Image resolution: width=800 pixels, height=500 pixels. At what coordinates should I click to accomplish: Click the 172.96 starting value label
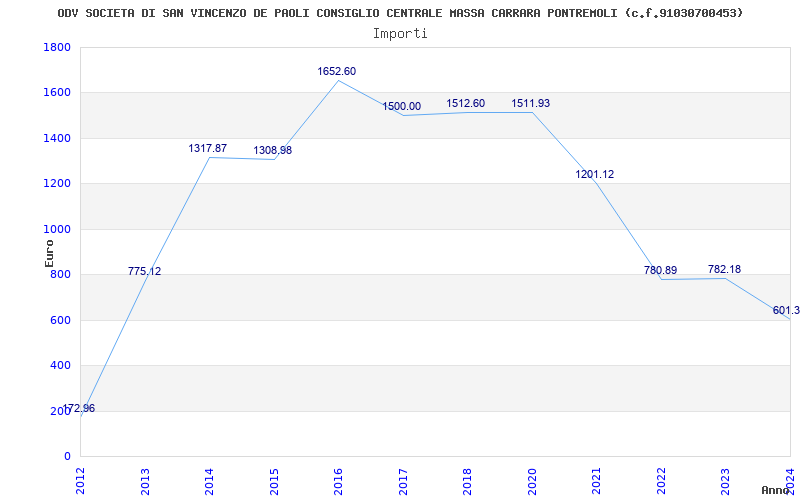pyautogui.click(x=79, y=409)
